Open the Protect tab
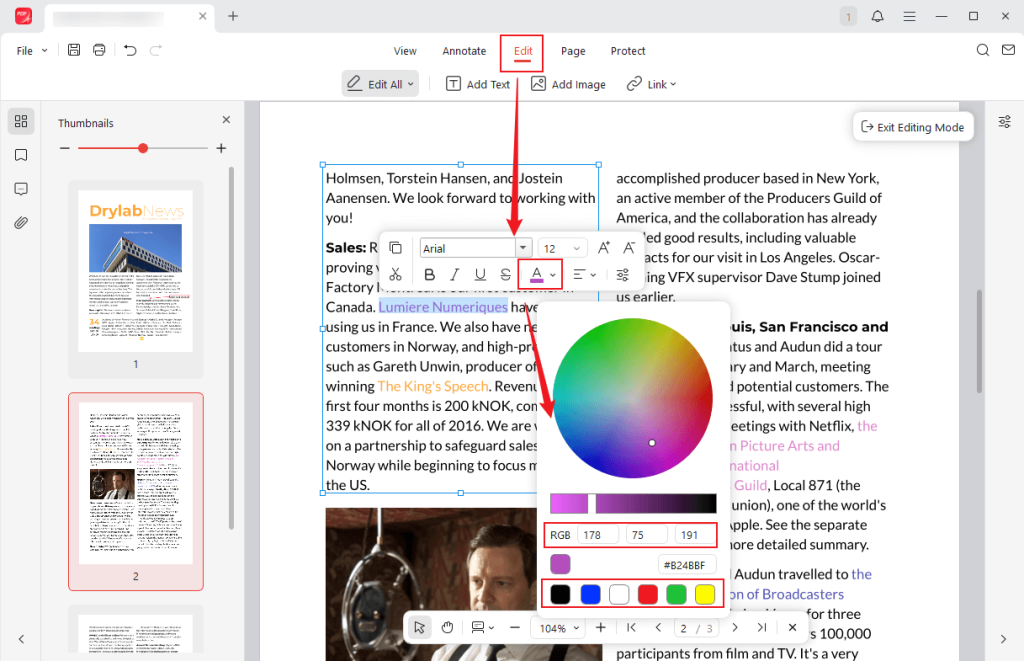Viewport: 1024px width, 661px height. pyautogui.click(x=628, y=51)
